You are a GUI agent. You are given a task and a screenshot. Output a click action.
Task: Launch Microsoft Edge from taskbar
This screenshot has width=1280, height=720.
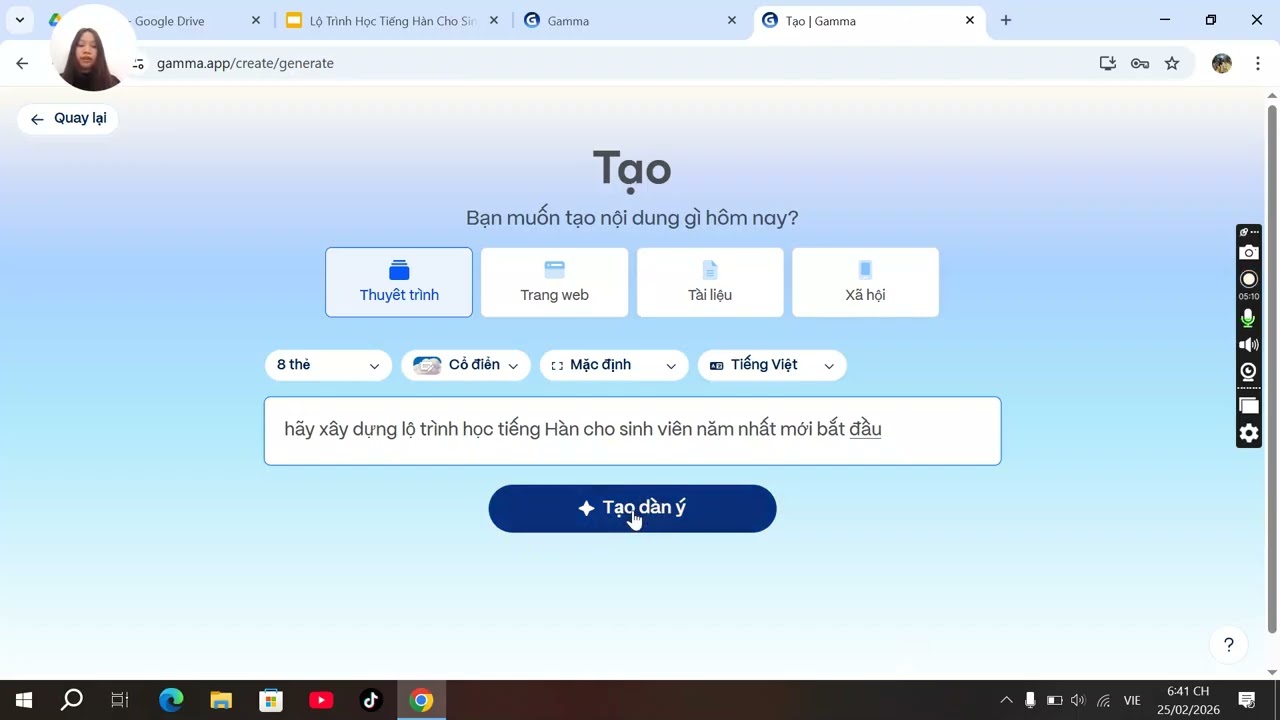tap(171, 700)
